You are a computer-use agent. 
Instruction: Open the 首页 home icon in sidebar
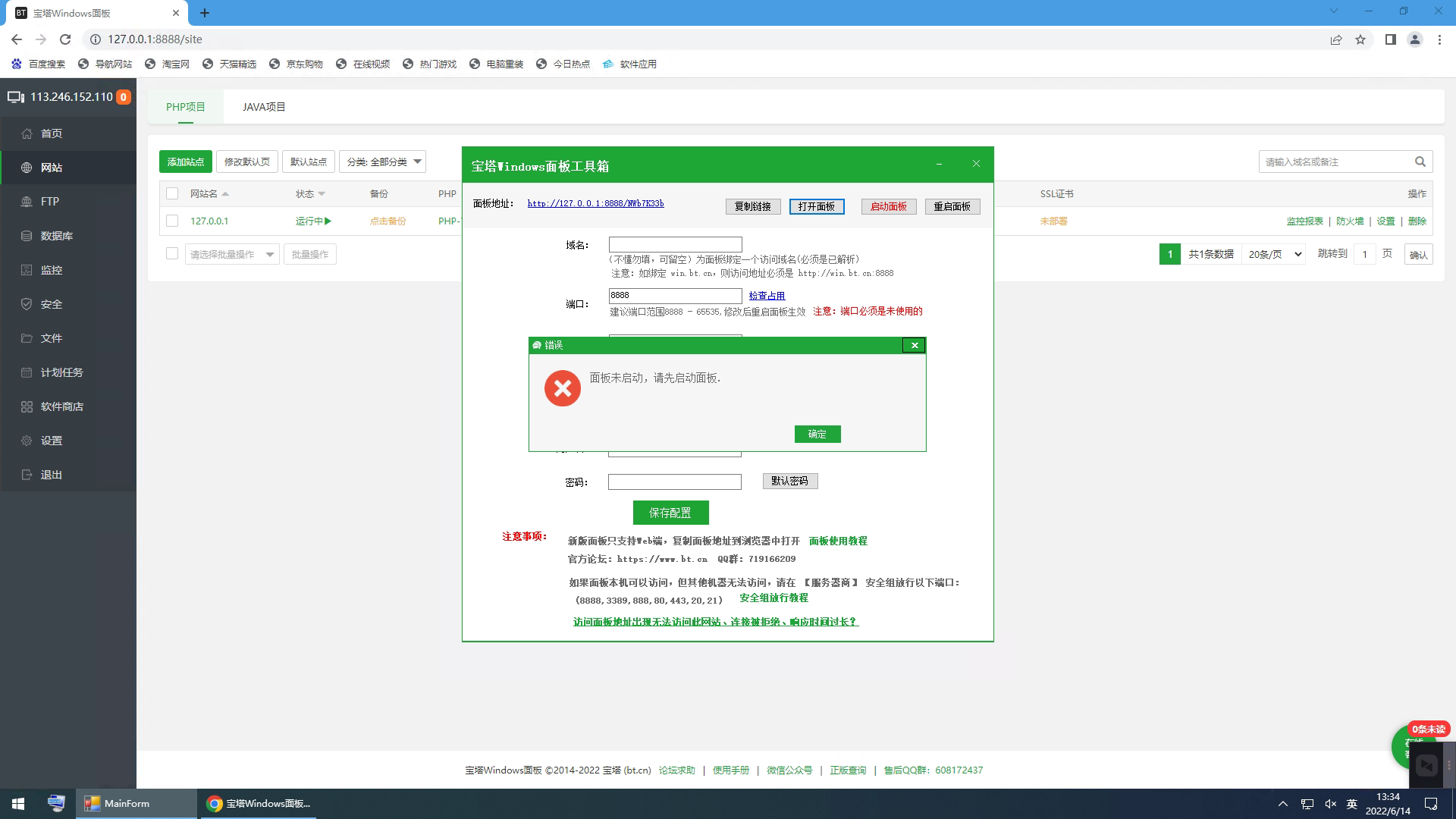coord(27,133)
